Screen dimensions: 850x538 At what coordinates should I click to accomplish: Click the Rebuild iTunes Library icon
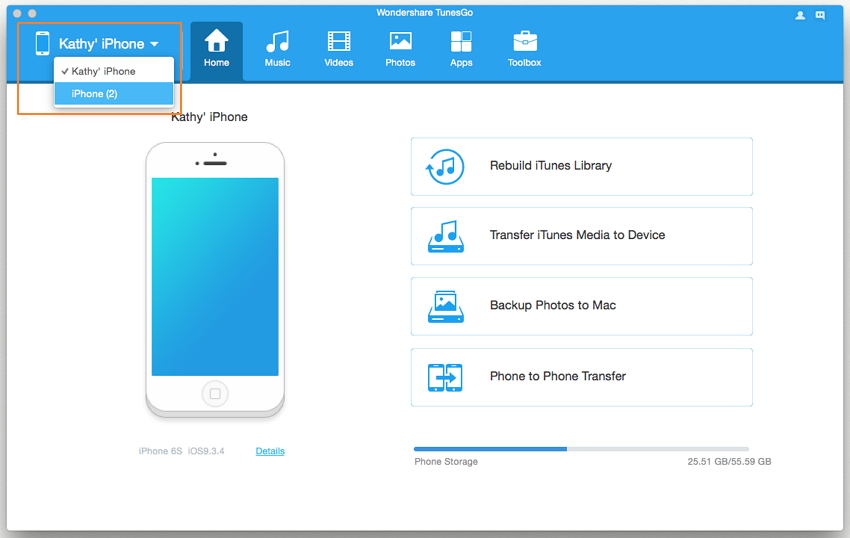click(x=445, y=166)
